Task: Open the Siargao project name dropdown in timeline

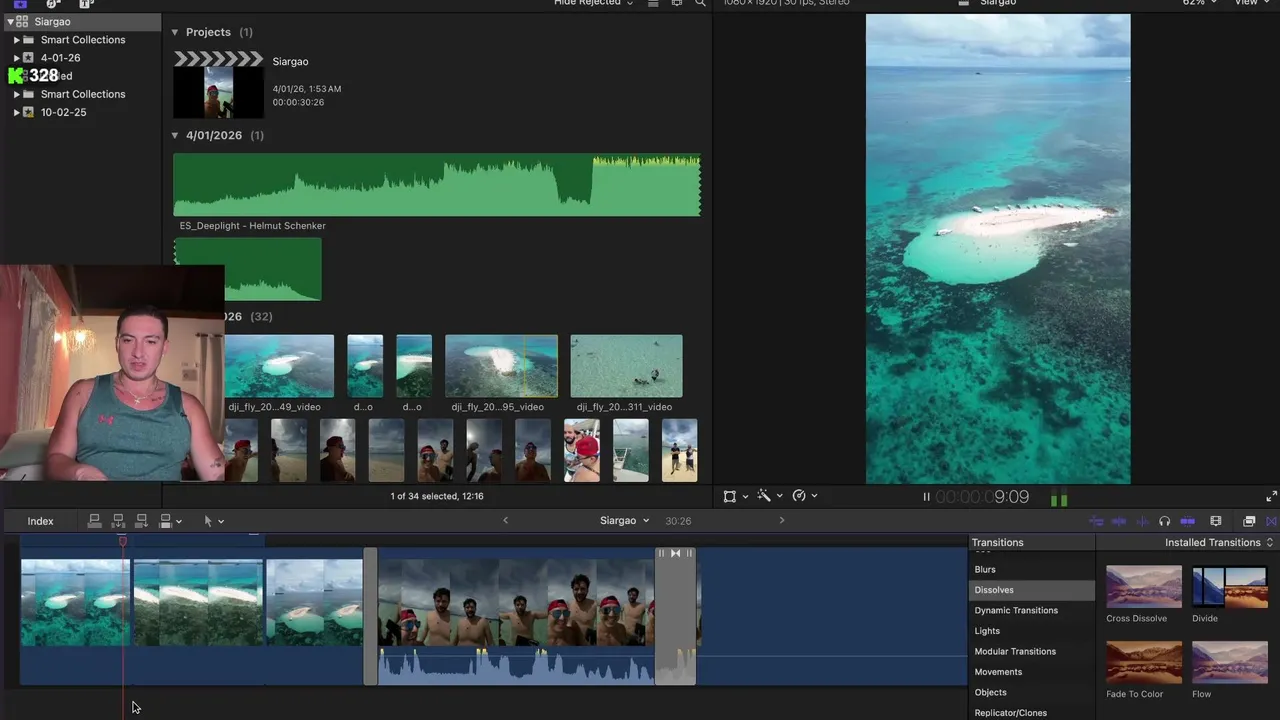Action: pos(624,520)
